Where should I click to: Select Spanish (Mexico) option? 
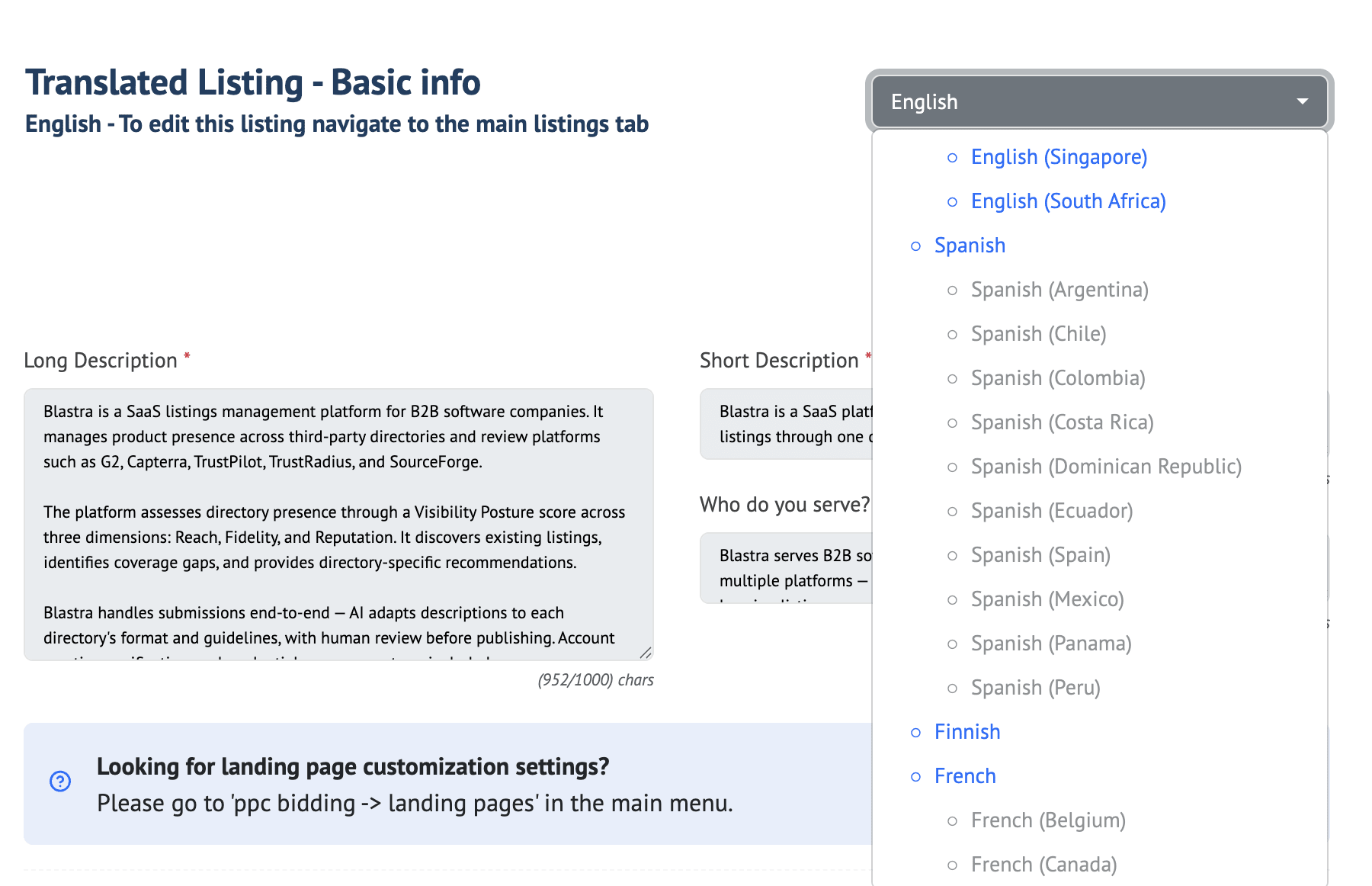[x=1047, y=599]
